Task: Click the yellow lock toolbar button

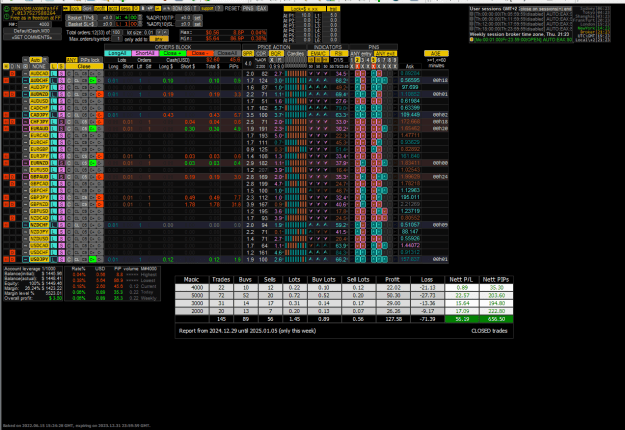Action: pyautogui.click(x=76, y=8)
